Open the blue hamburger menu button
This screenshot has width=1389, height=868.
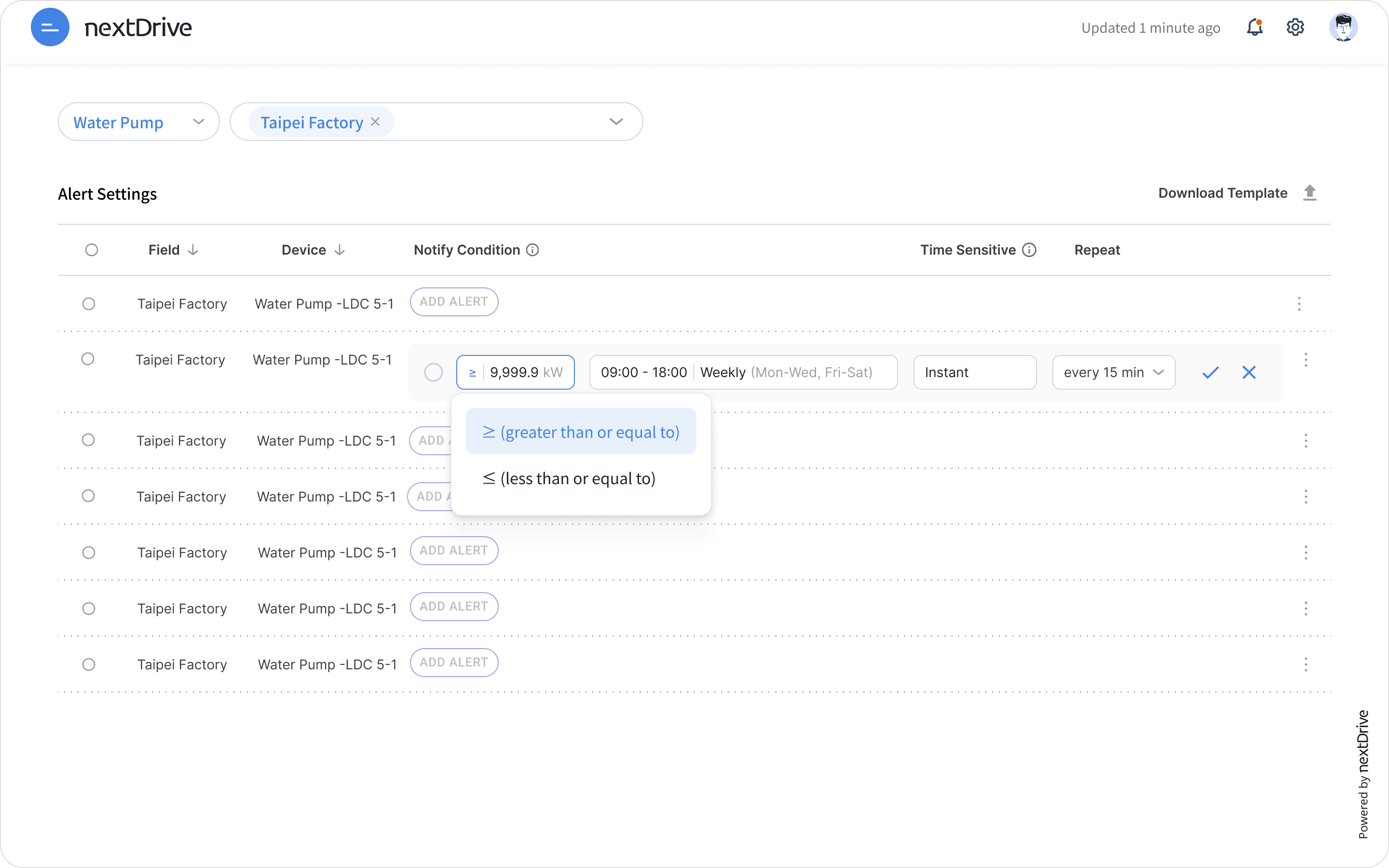pos(50,27)
